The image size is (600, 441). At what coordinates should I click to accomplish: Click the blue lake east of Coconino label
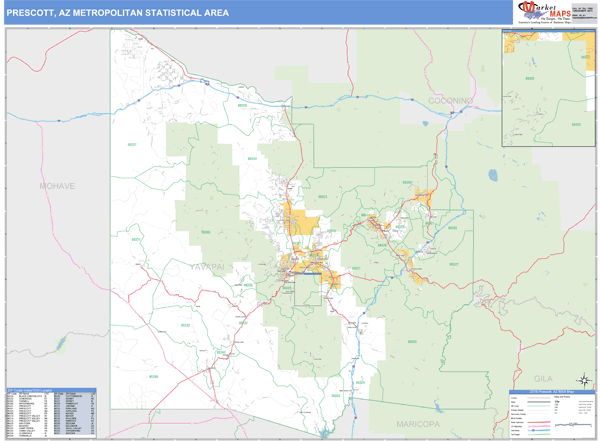point(492,175)
